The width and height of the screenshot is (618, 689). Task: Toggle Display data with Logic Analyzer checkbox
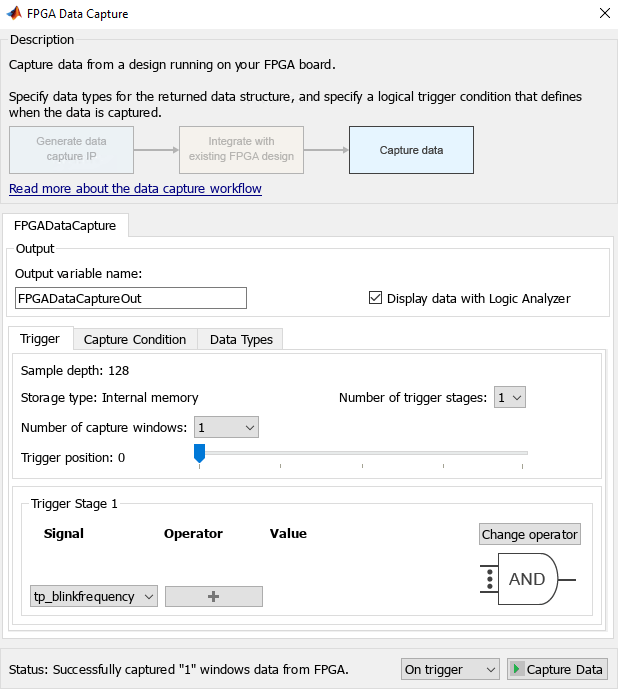click(x=376, y=298)
